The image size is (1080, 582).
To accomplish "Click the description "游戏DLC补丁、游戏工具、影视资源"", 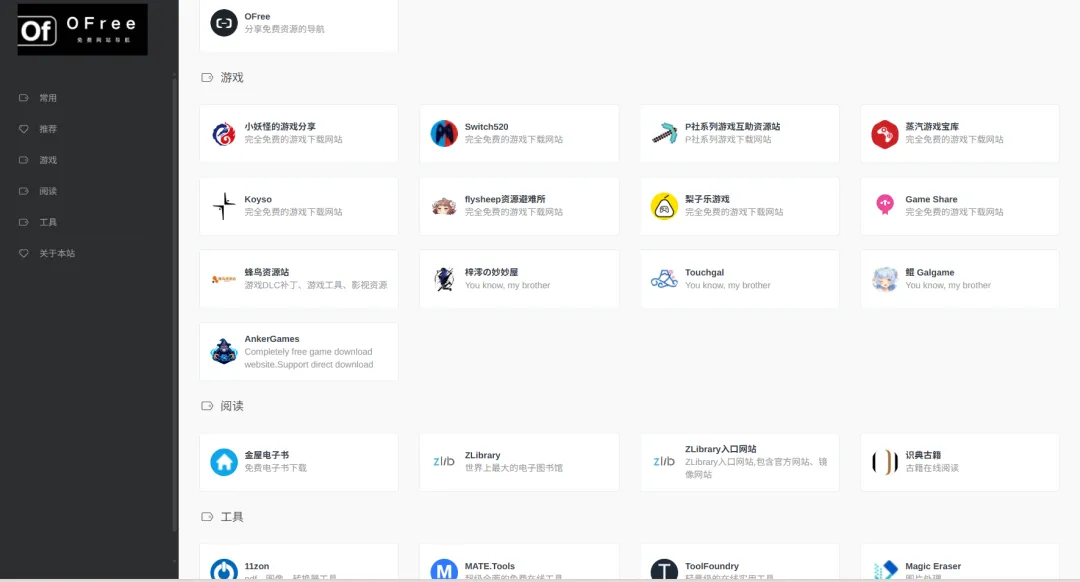I will (x=316, y=285).
